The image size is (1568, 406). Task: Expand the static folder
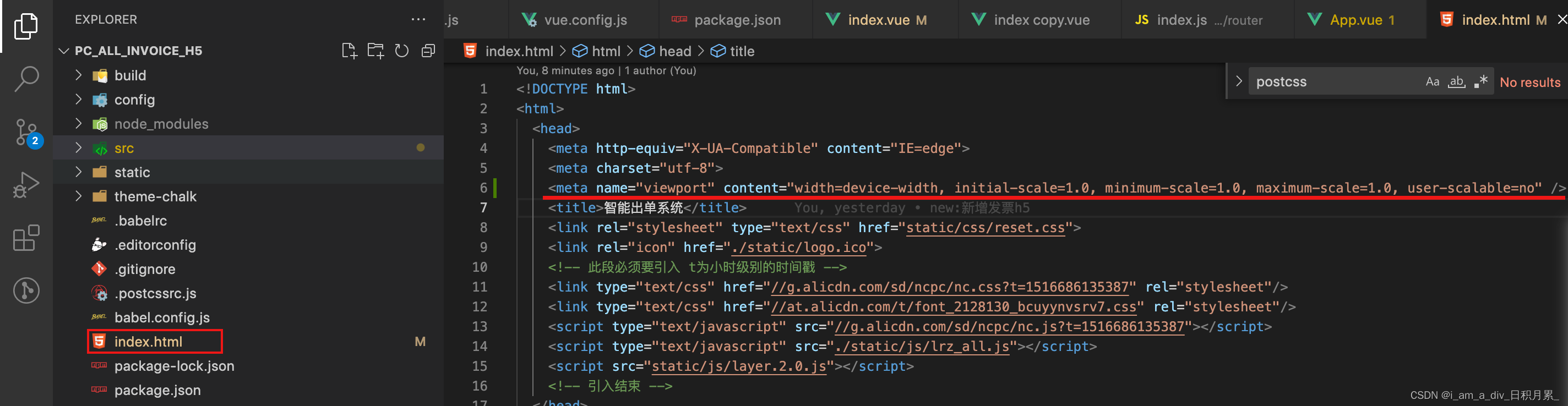point(79,172)
